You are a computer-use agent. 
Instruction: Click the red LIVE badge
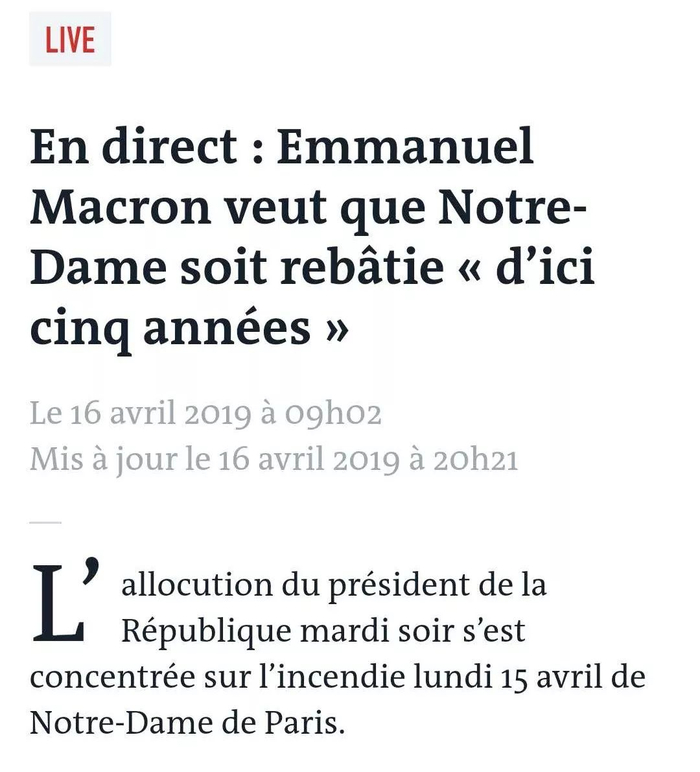point(69,40)
